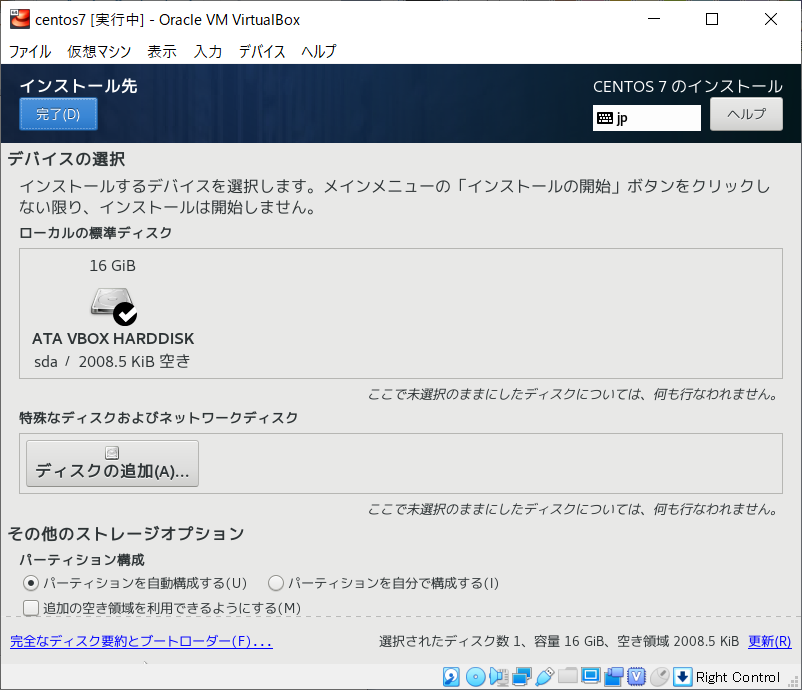The height and width of the screenshot is (690, 802).
Task: Click the ディスクの追加(A)... button
Action: tap(112, 463)
